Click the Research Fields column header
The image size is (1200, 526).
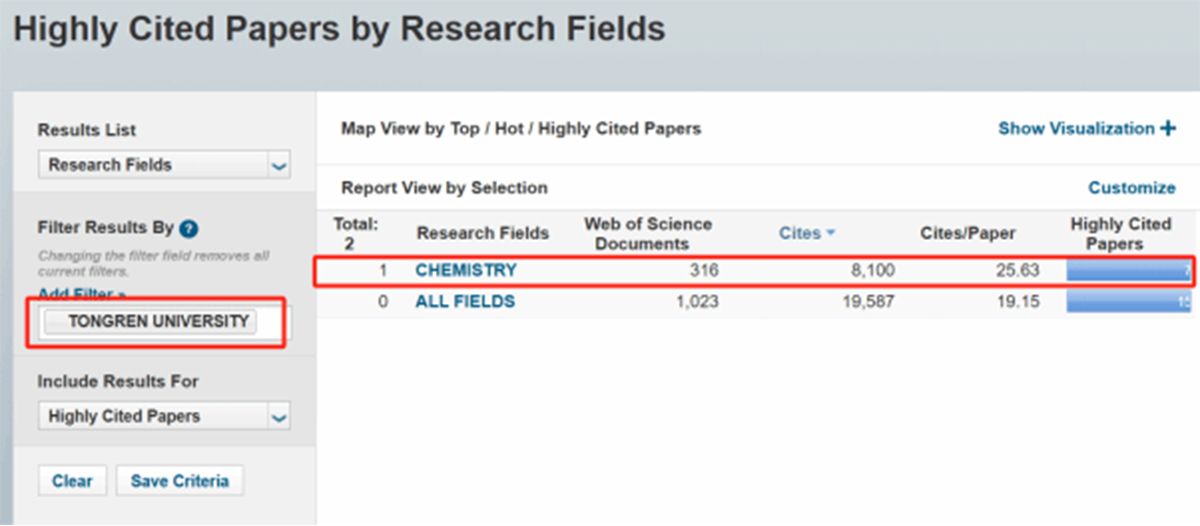(483, 233)
